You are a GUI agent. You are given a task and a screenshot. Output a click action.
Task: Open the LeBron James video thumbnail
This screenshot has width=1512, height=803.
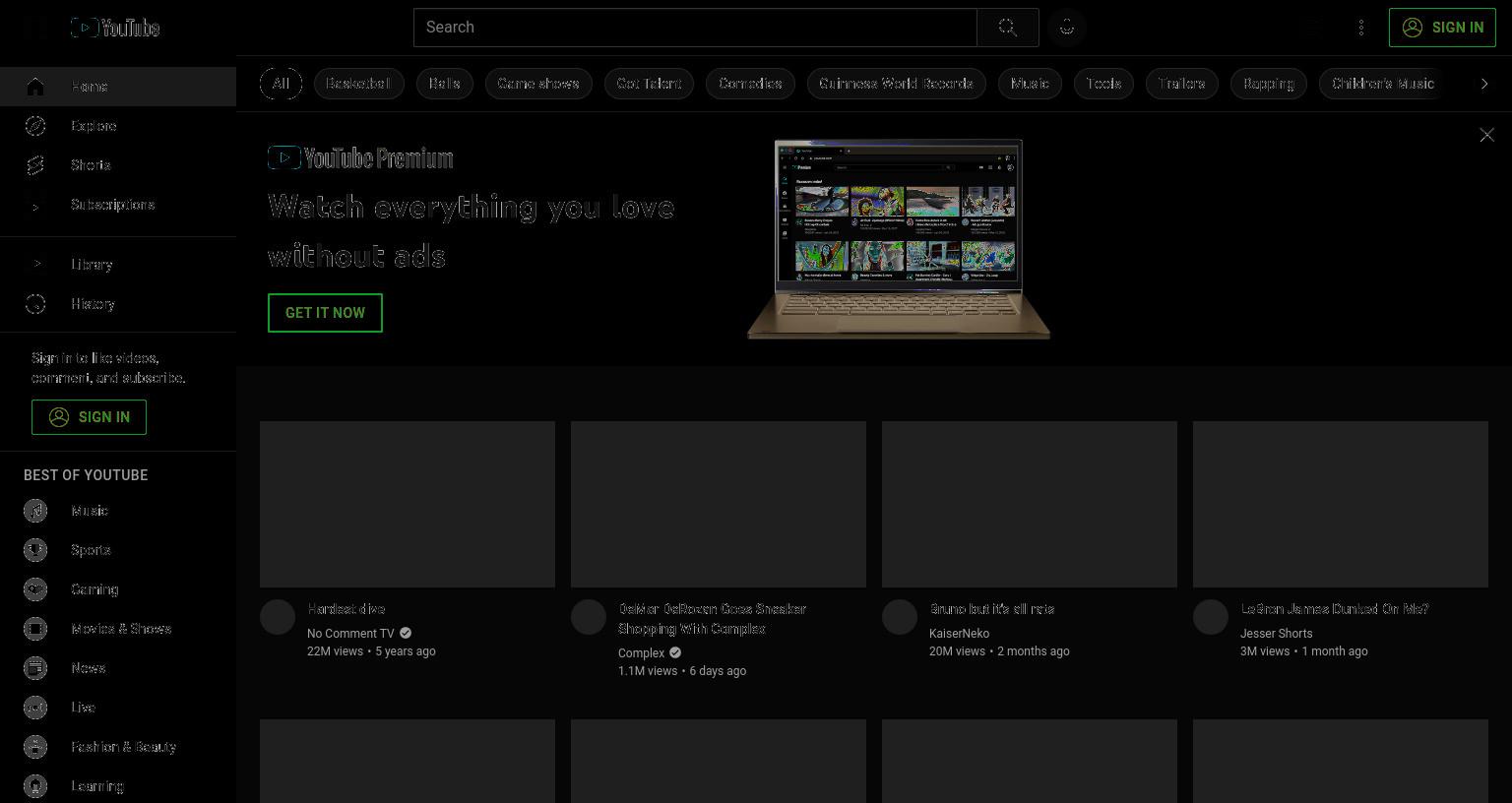1341,505
